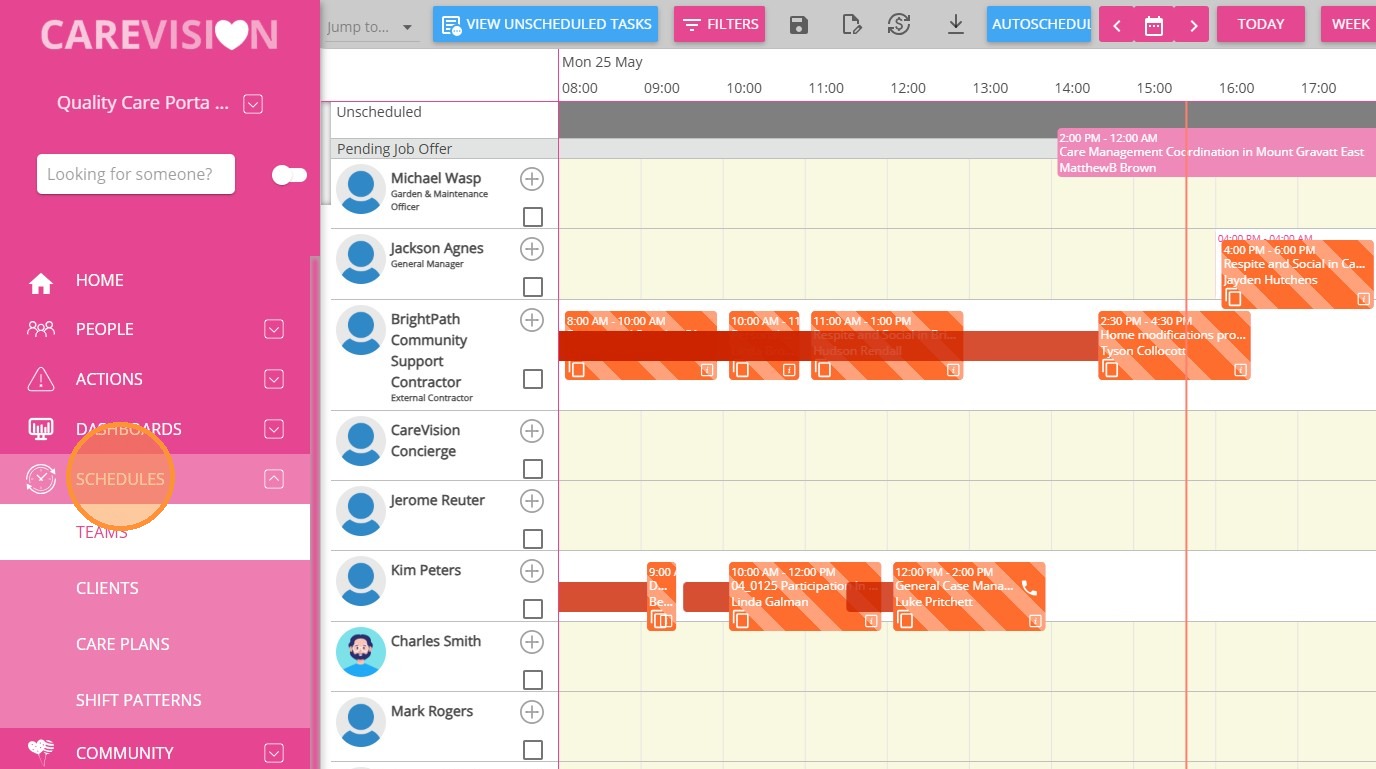Screen dimensions: 1376x769
Task: Click plus icon next to Kim Peters
Action: tap(532, 571)
